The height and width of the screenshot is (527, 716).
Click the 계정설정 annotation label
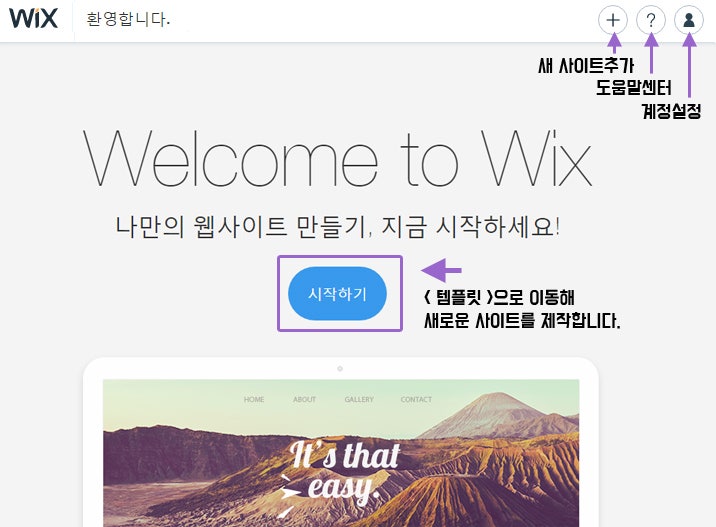(671, 111)
